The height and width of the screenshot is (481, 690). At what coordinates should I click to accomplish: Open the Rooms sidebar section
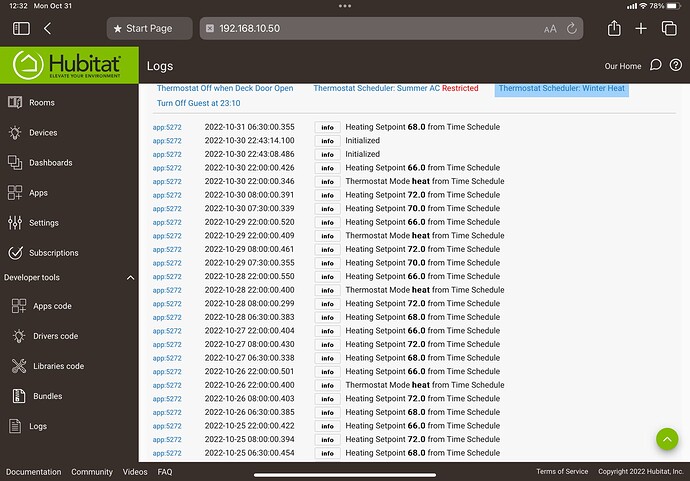(x=41, y=102)
